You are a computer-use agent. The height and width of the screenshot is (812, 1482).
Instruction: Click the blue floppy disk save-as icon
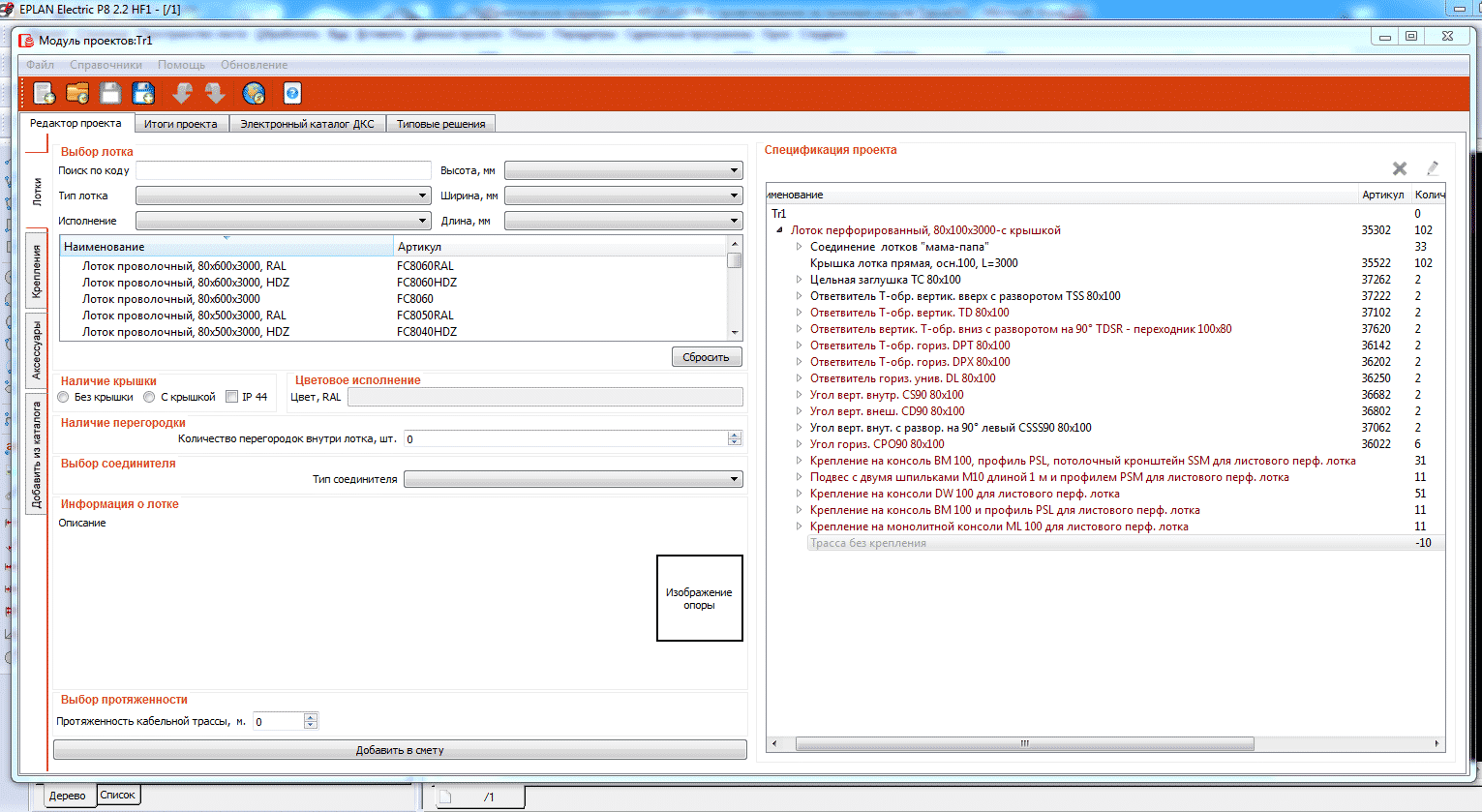[x=143, y=93]
